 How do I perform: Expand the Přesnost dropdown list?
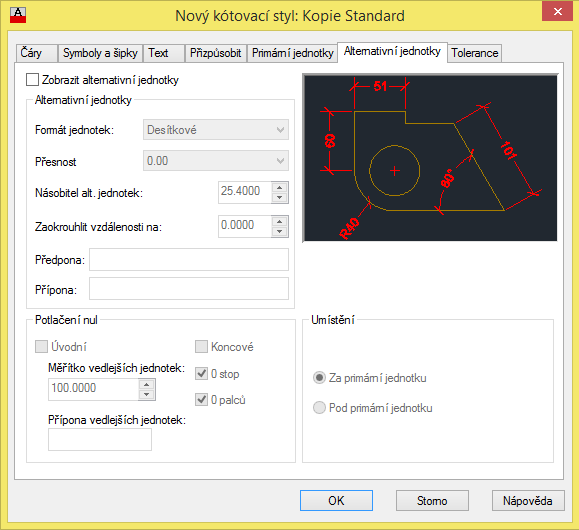216,161
